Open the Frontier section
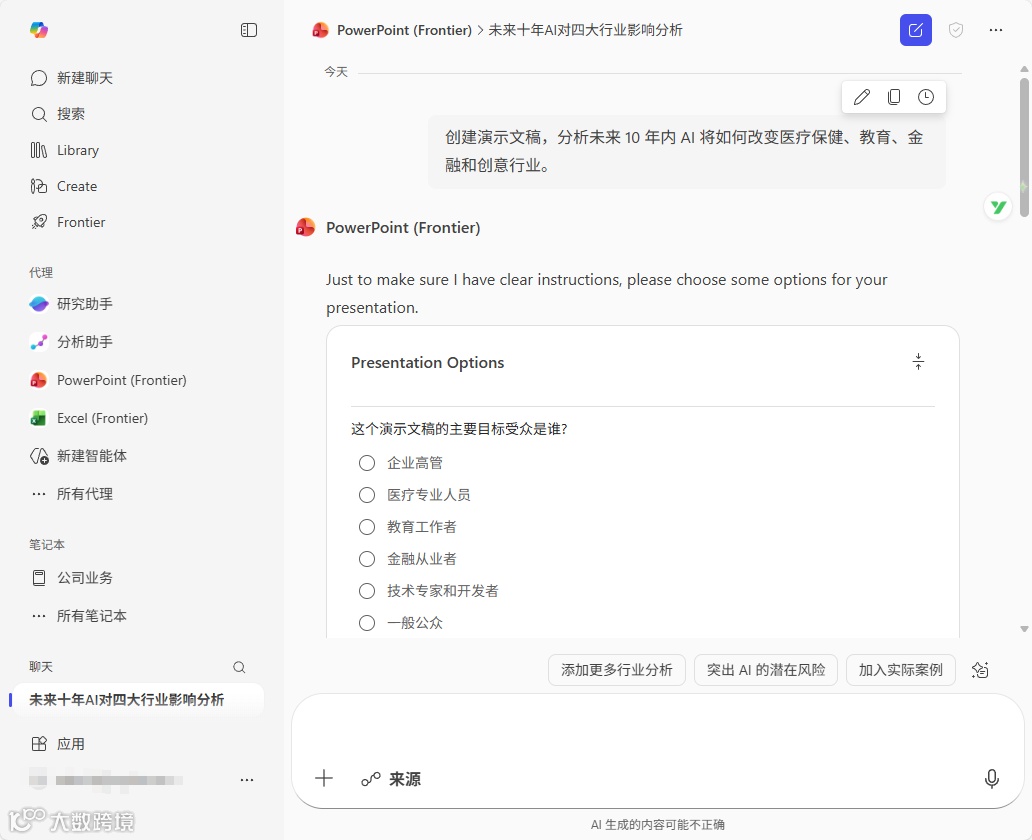Image resolution: width=1032 pixels, height=840 pixels. click(x=68, y=223)
